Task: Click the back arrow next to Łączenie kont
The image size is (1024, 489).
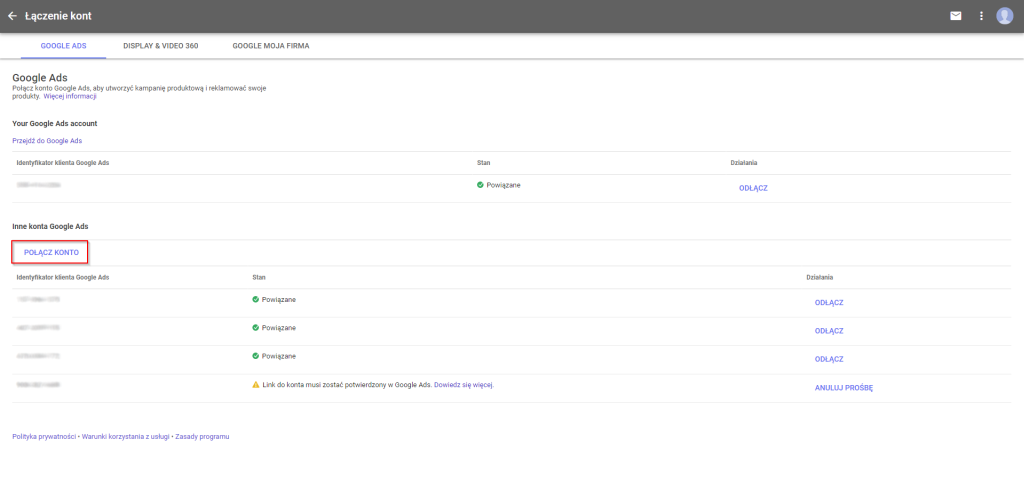Action: click(12, 16)
